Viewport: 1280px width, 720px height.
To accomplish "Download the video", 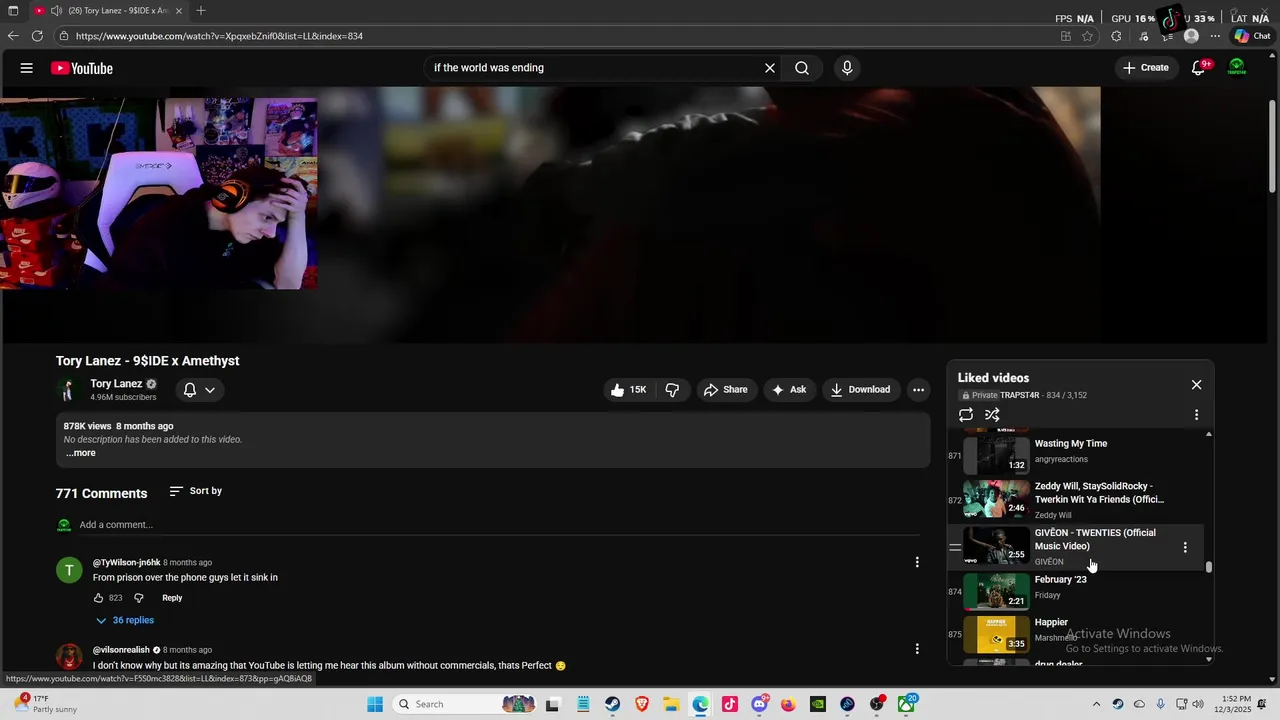I will [x=860, y=390].
